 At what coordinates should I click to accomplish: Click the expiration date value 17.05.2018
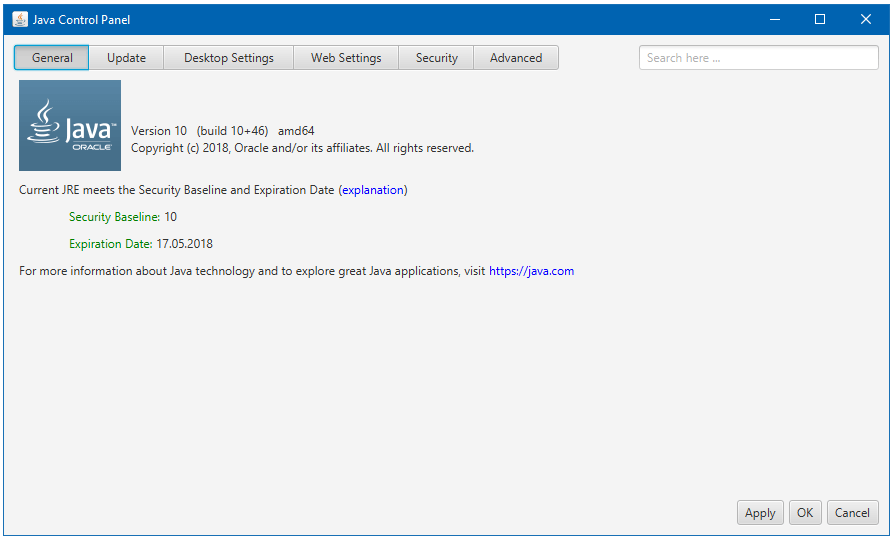click(x=184, y=244)
